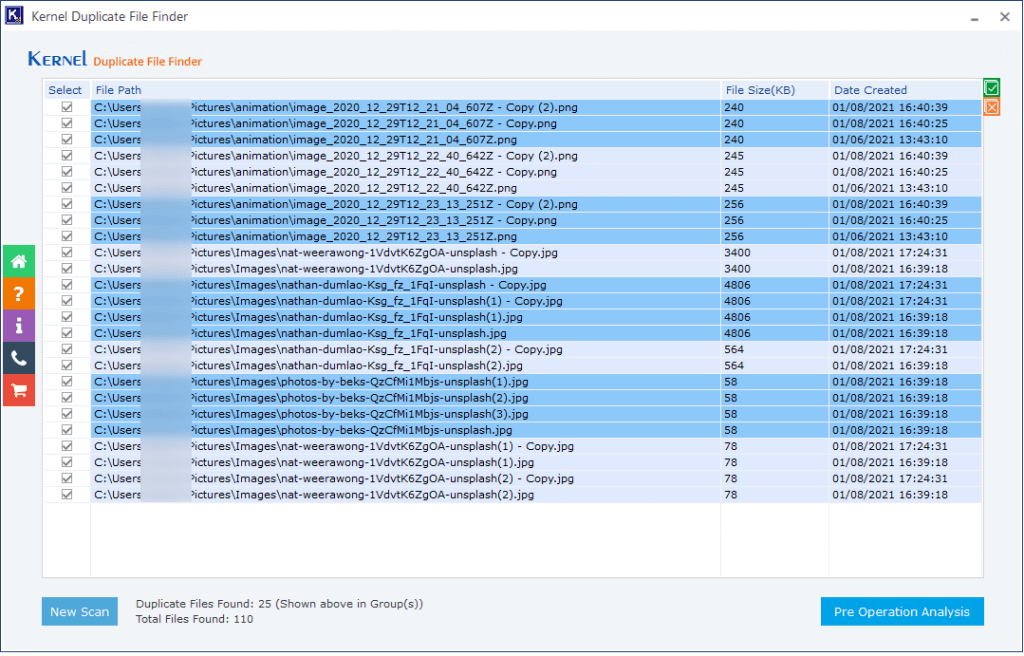
Task: Open the purple About info icon
Action: pyautogui.click(x=19, y=325)
